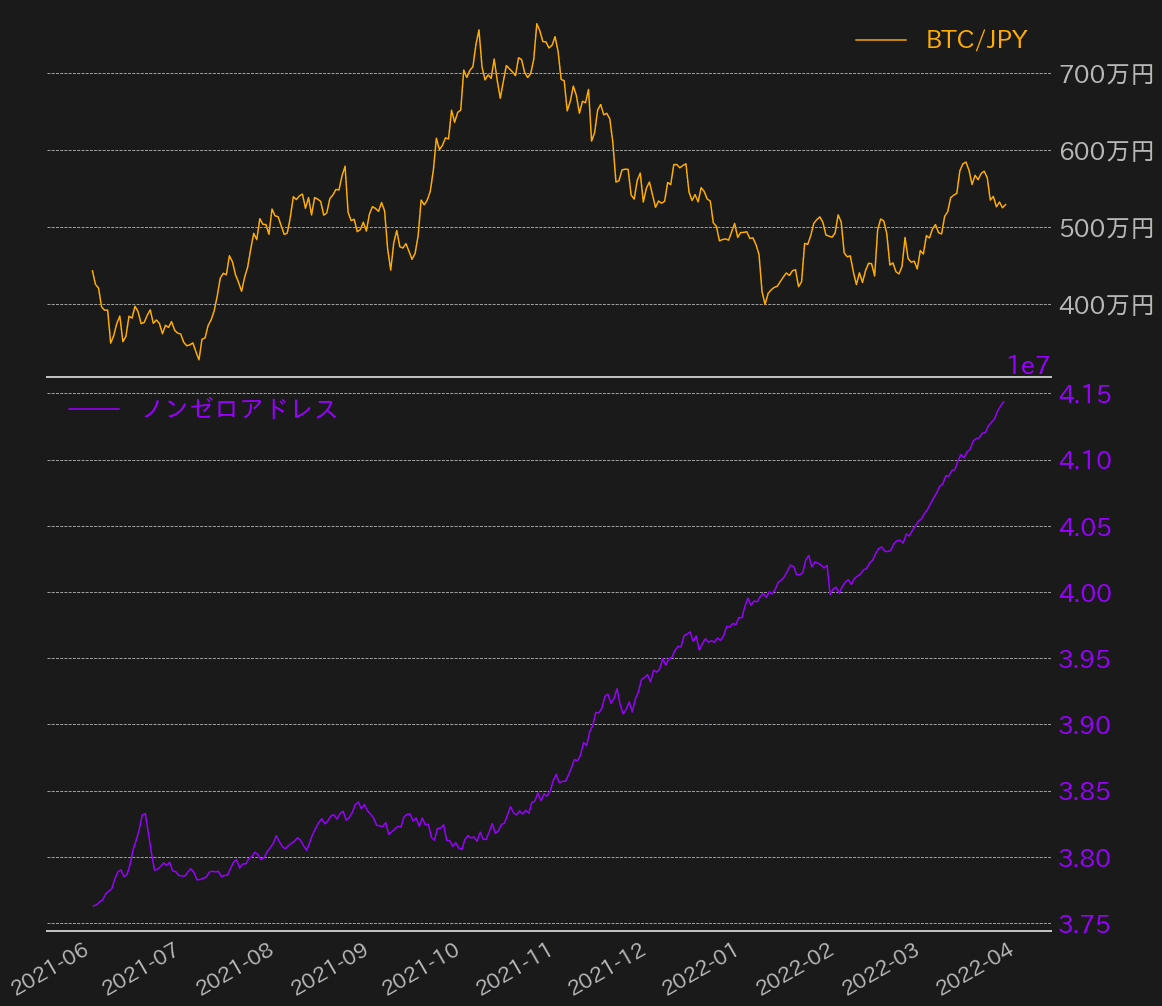The image size is (1162, 1006).
Task: Click the orange BTC/JPY legend line swatch
Action: (880, 40)
